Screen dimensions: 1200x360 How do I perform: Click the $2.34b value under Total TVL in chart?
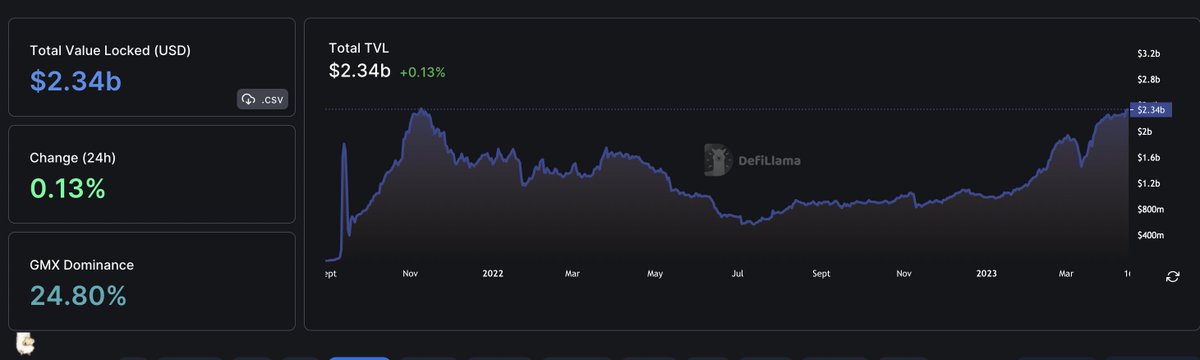click(x=359, y=71)
